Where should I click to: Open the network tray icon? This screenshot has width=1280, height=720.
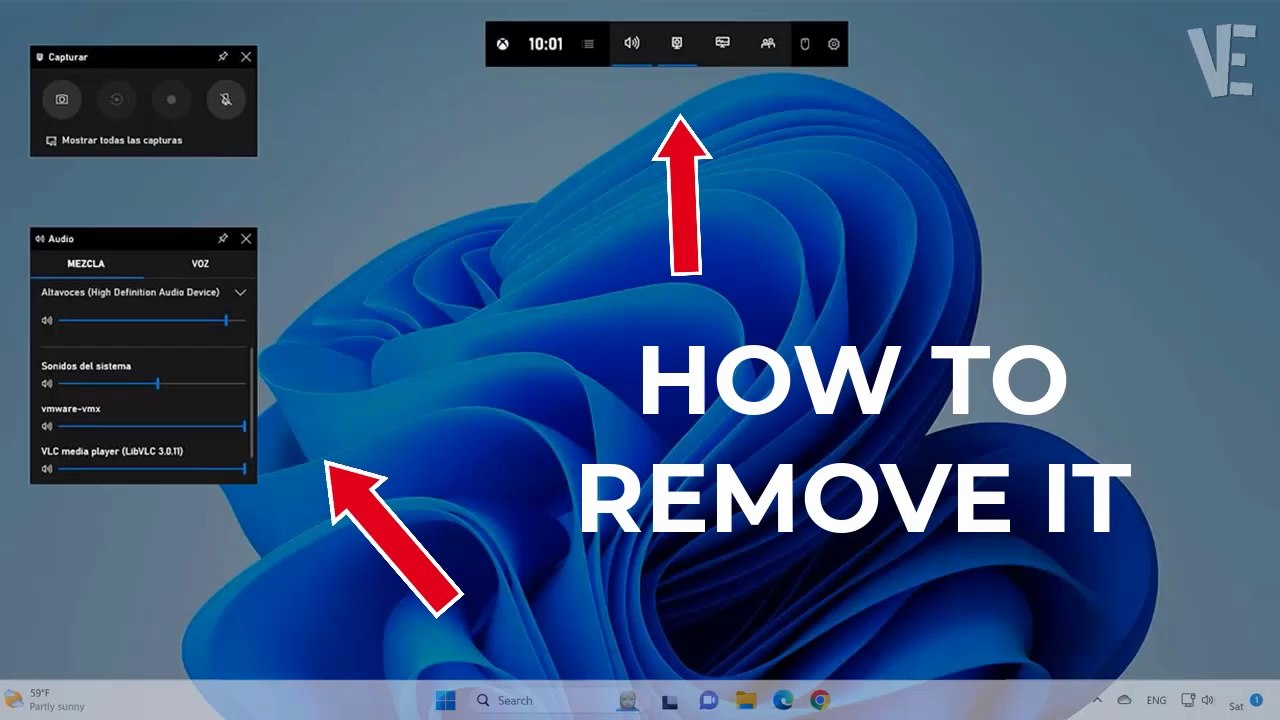(x=1188, y=700)
